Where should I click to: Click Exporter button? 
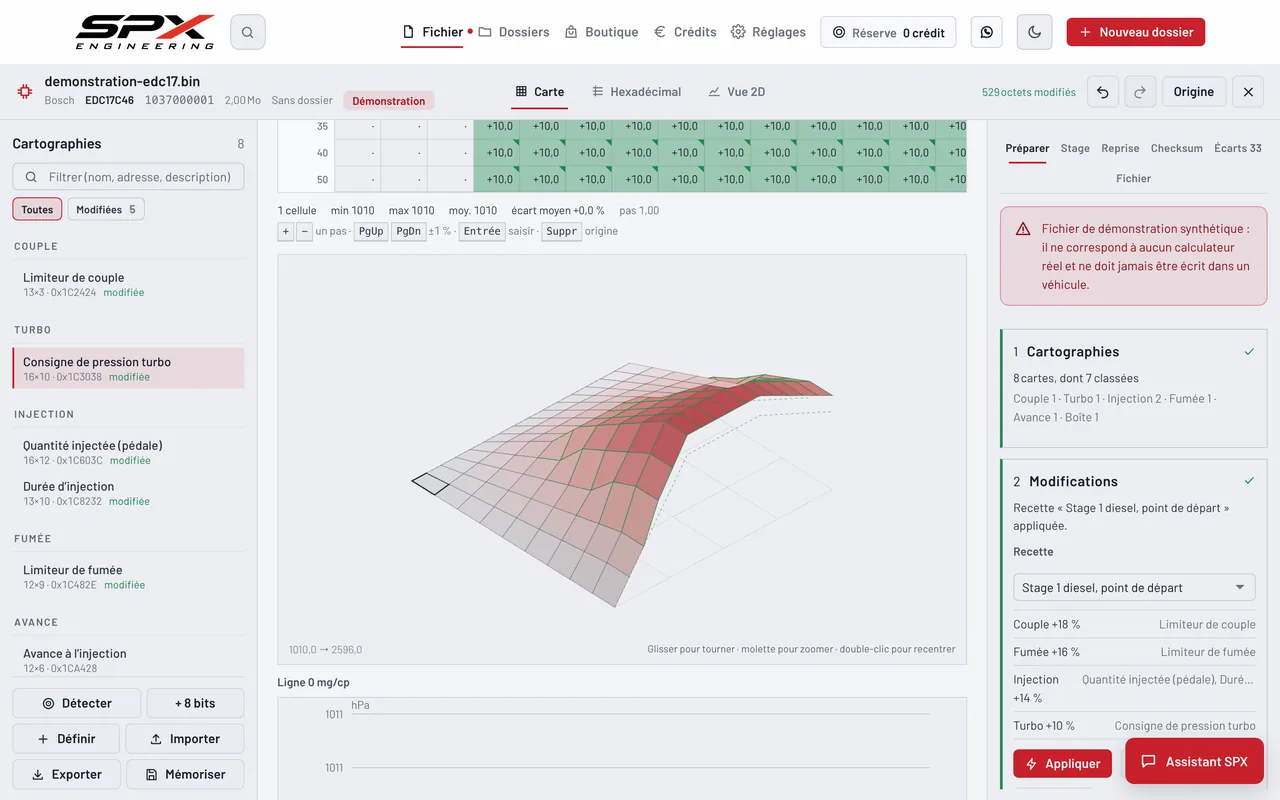66,774
